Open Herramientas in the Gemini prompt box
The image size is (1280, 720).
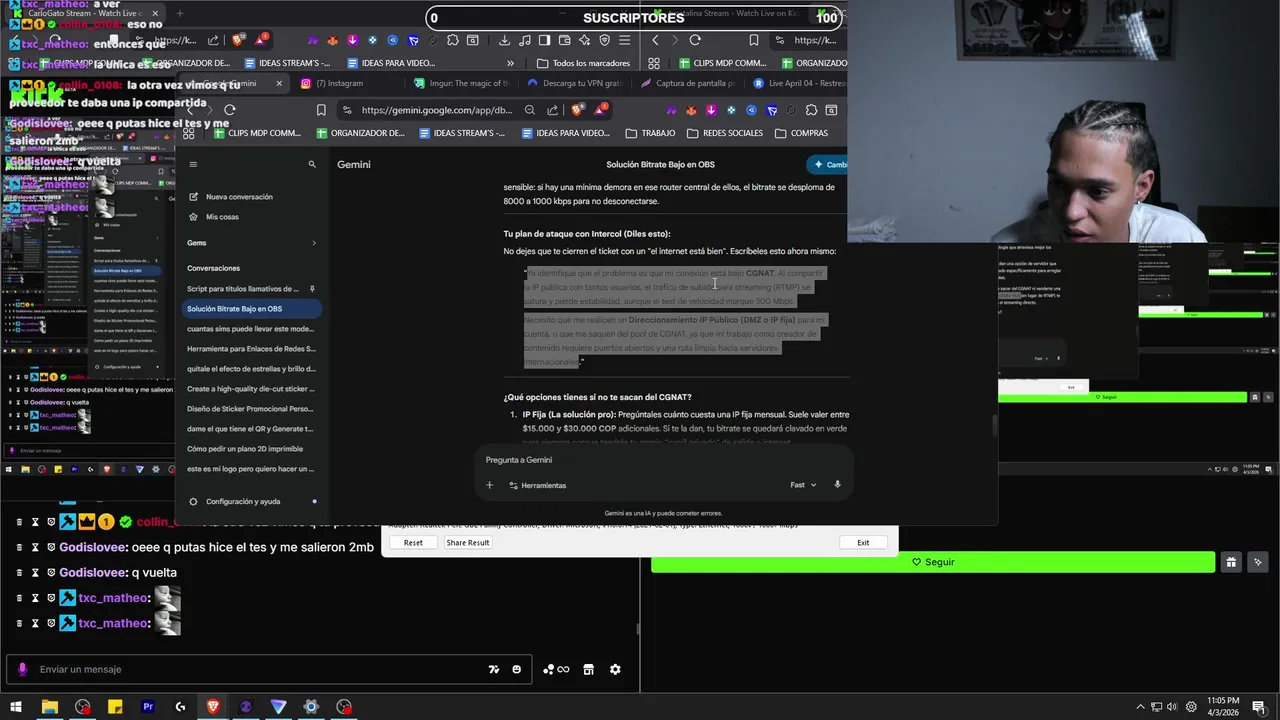tap(537, 485)
